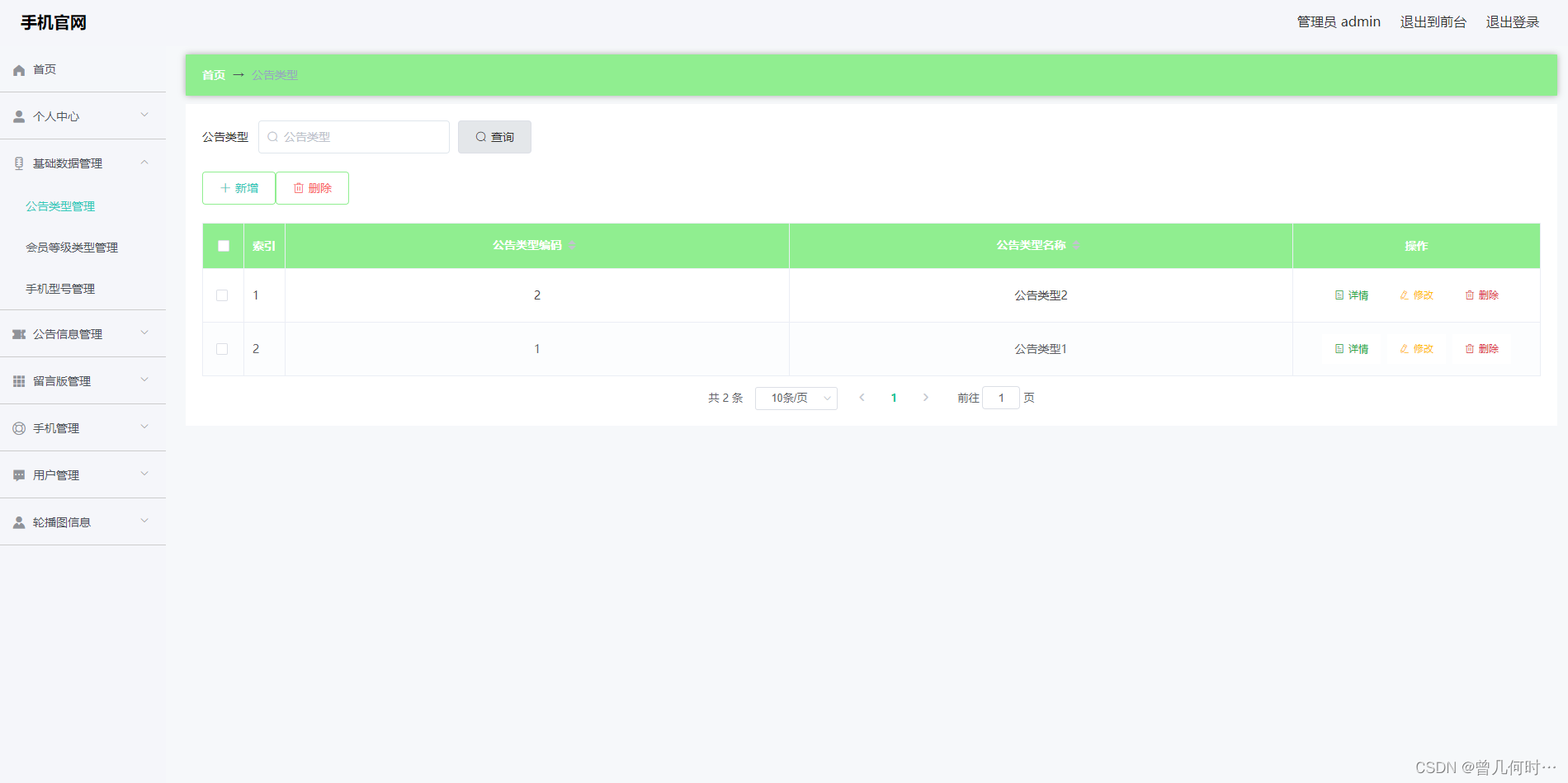The height and width of the screenshot is (783, 1568).
Task: Toggle the select-all checkbox in table header
Action: (224, 246)
